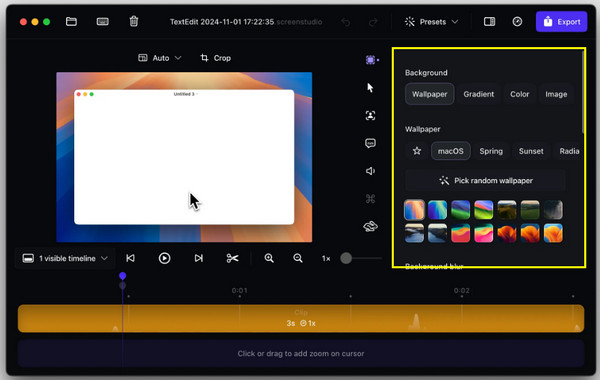Click the video preview canvas
The image size is (600, 380).
pos(184,157)
